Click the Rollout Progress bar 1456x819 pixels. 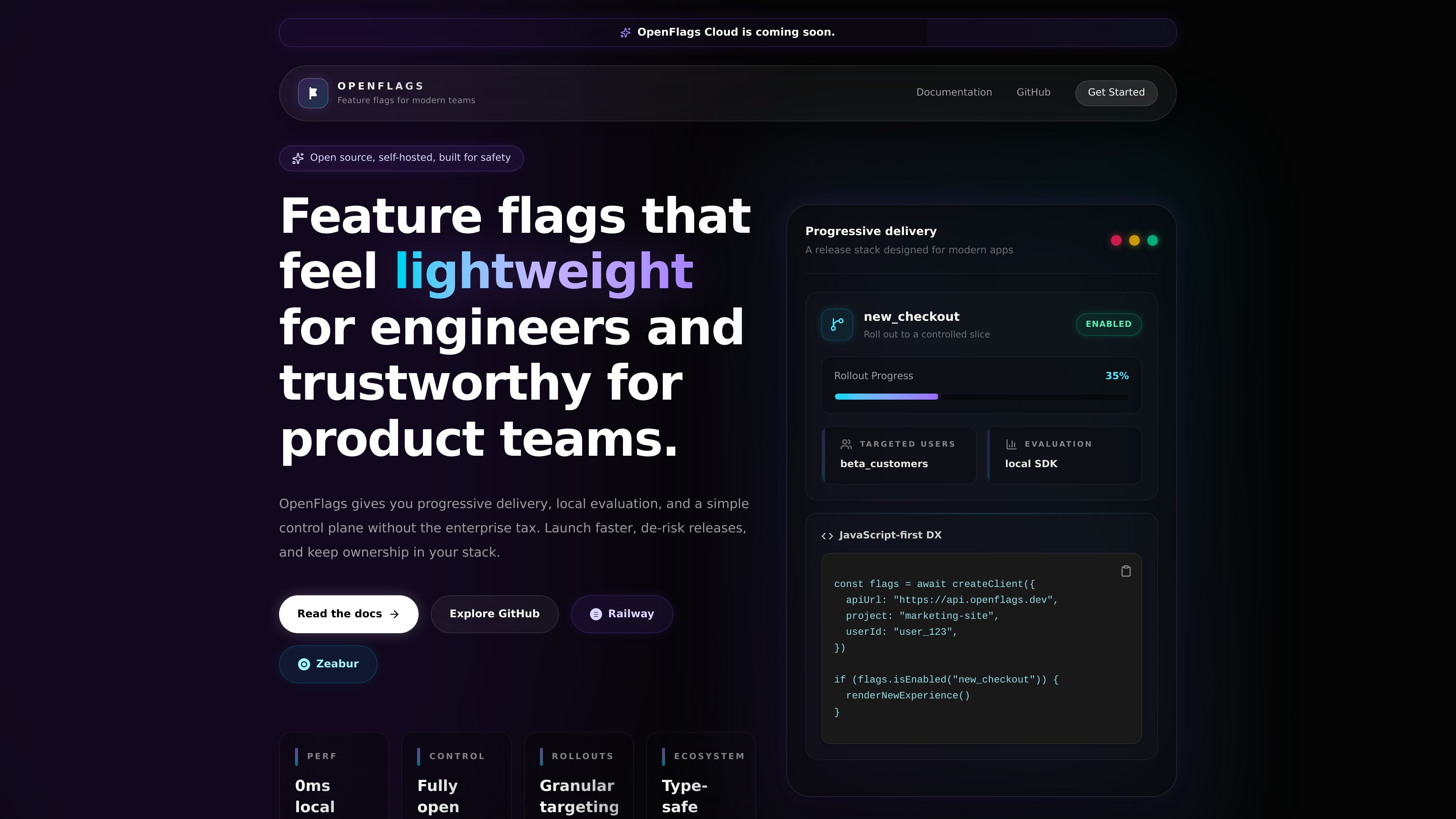[981, 397]
